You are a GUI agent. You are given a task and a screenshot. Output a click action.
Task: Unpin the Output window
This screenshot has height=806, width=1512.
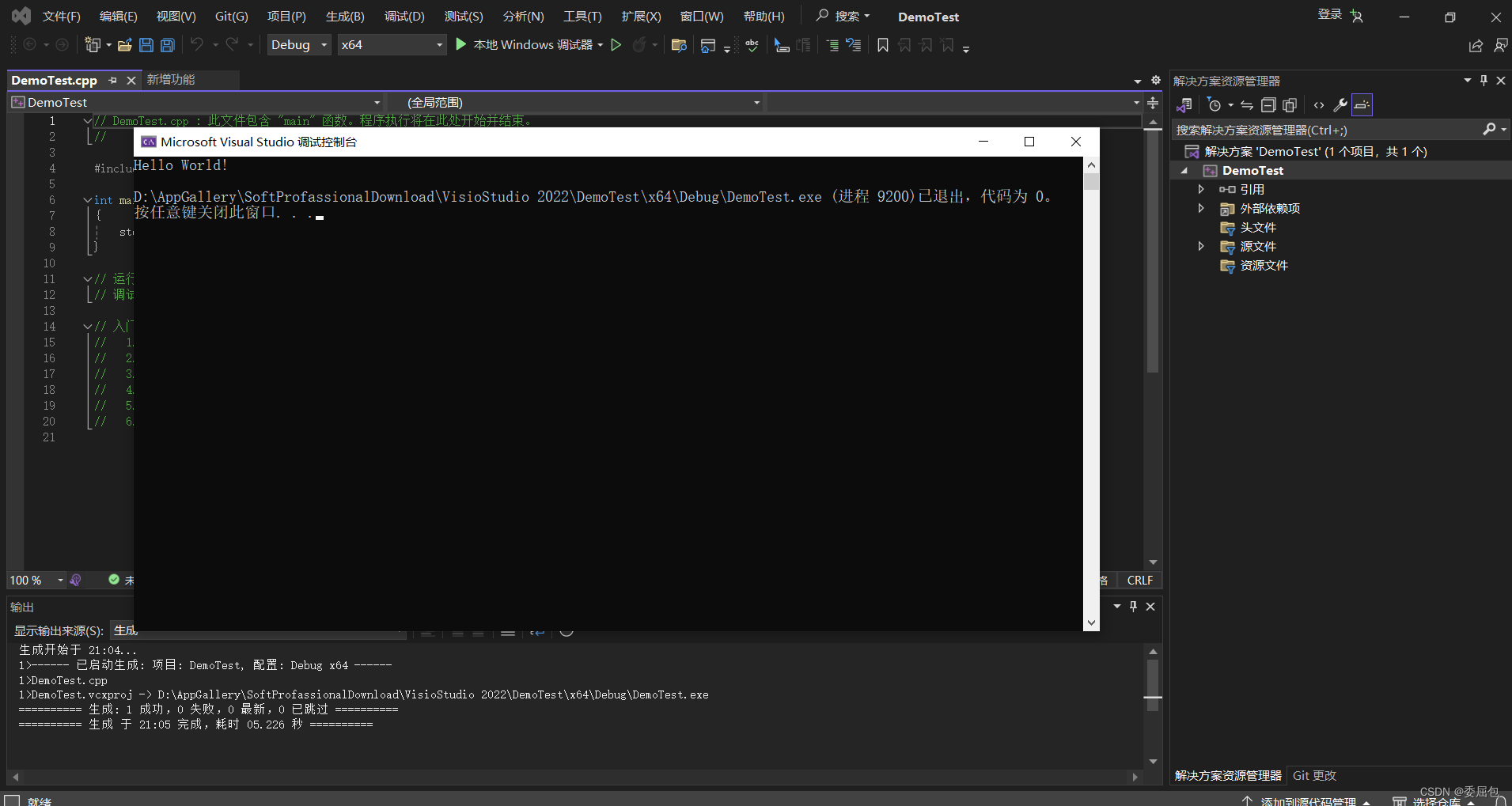(x=1133, y=606)
